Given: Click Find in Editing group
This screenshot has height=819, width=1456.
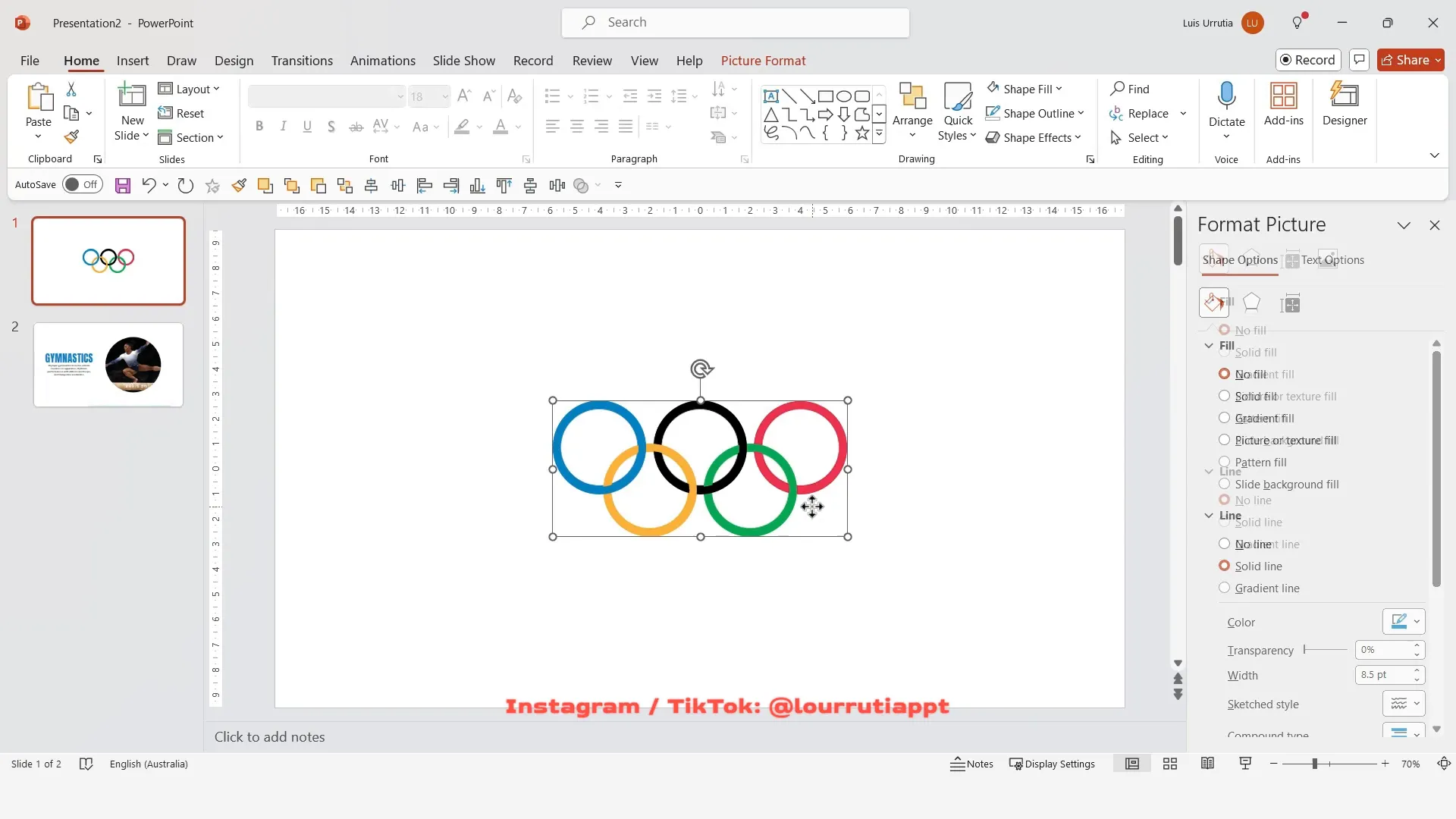Looking at the screenshot, I should (x=1130, y=89).
